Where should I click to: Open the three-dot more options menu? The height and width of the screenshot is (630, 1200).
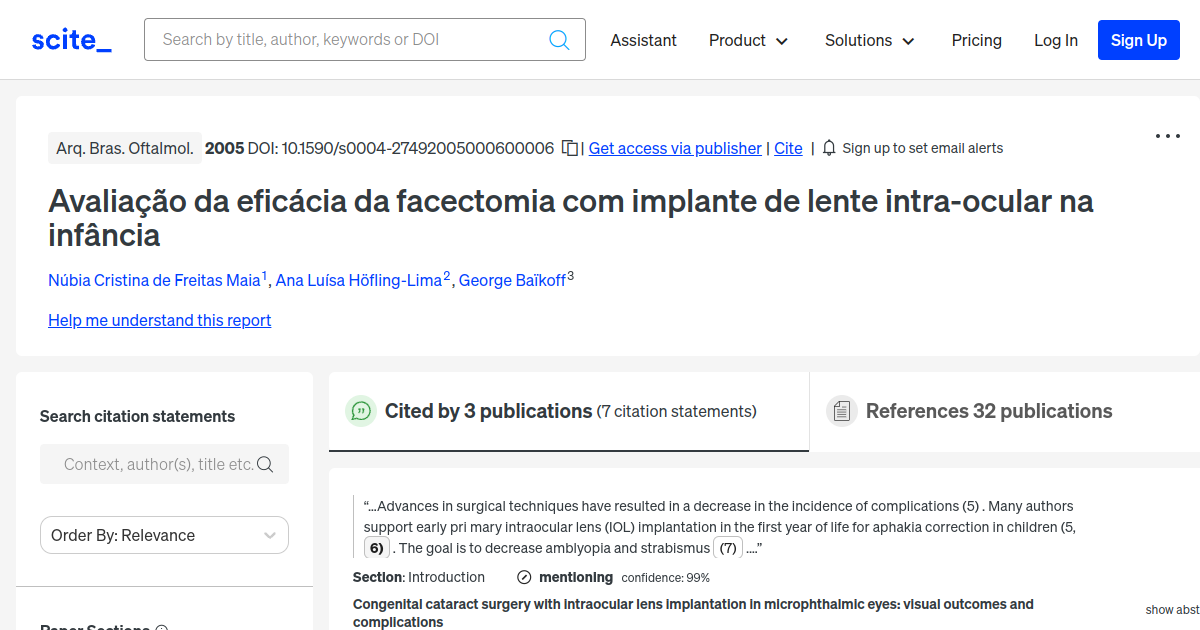[x=1167, y=136]
